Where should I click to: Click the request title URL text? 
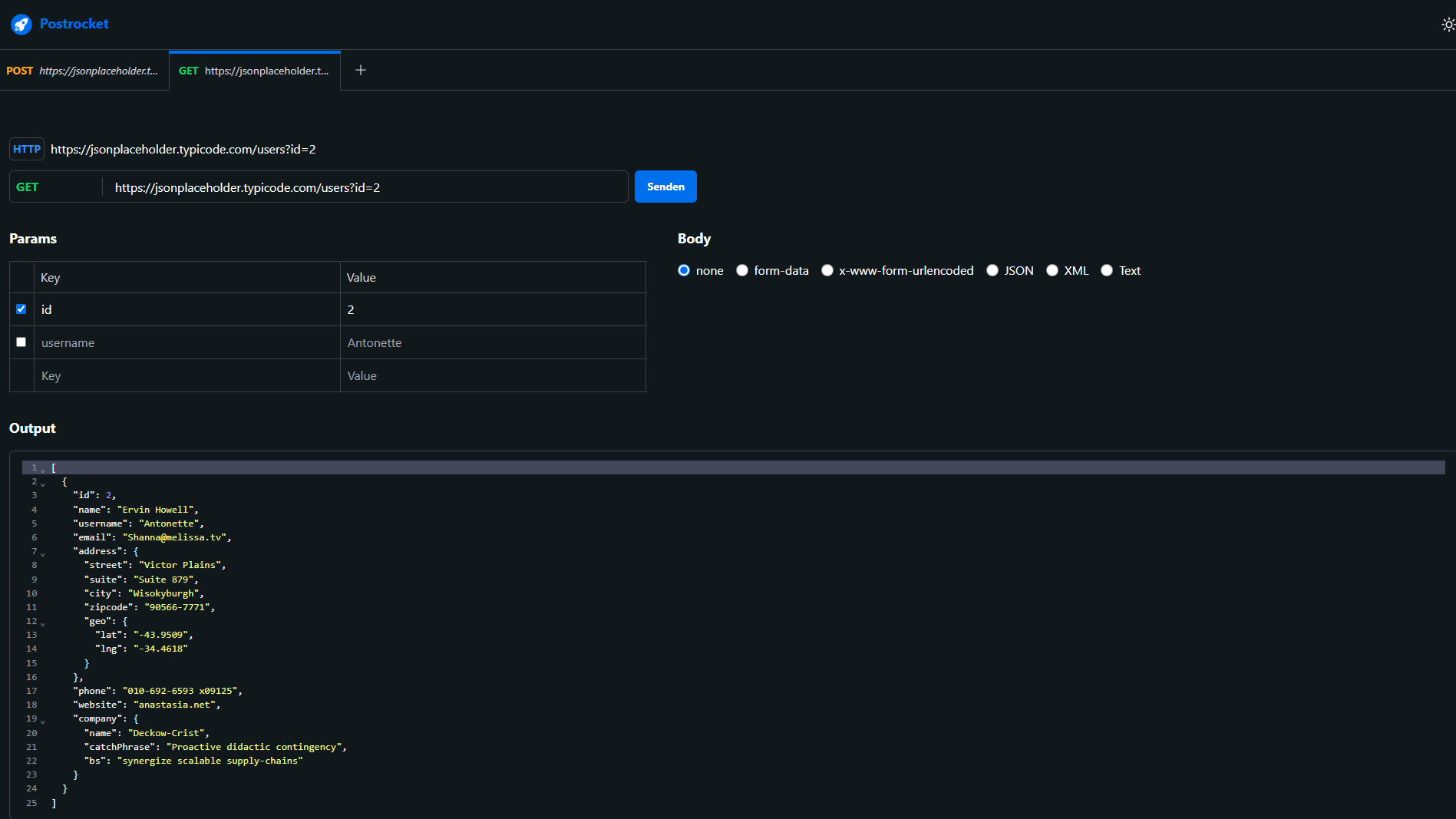[x=183, y=149]
